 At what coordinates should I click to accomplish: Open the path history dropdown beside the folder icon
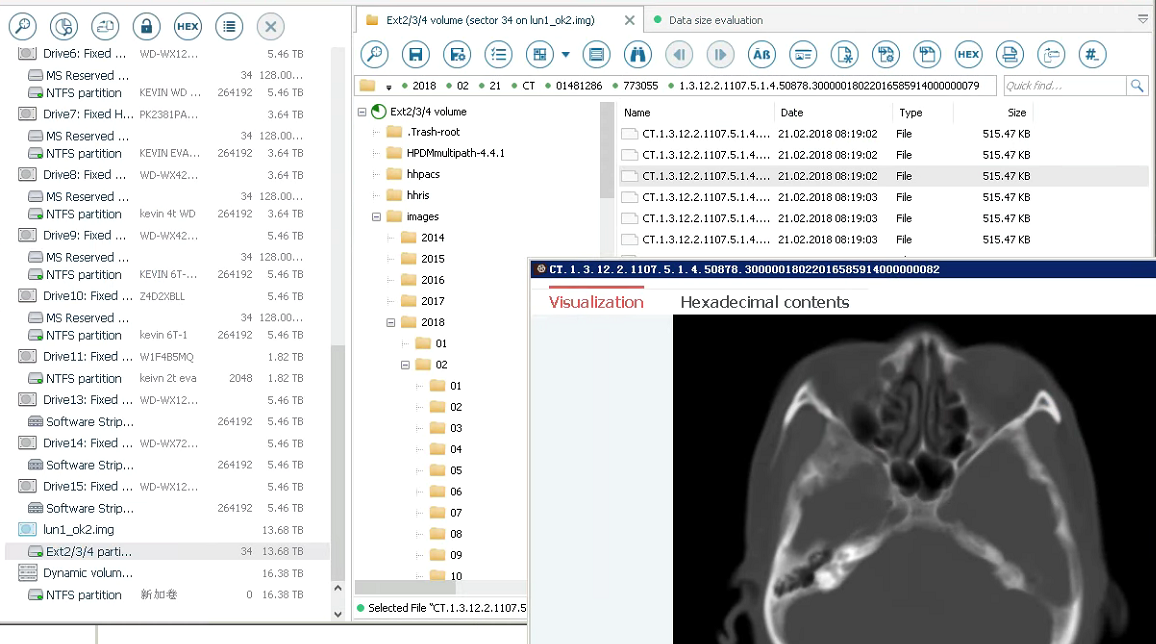tap(389, 87)
